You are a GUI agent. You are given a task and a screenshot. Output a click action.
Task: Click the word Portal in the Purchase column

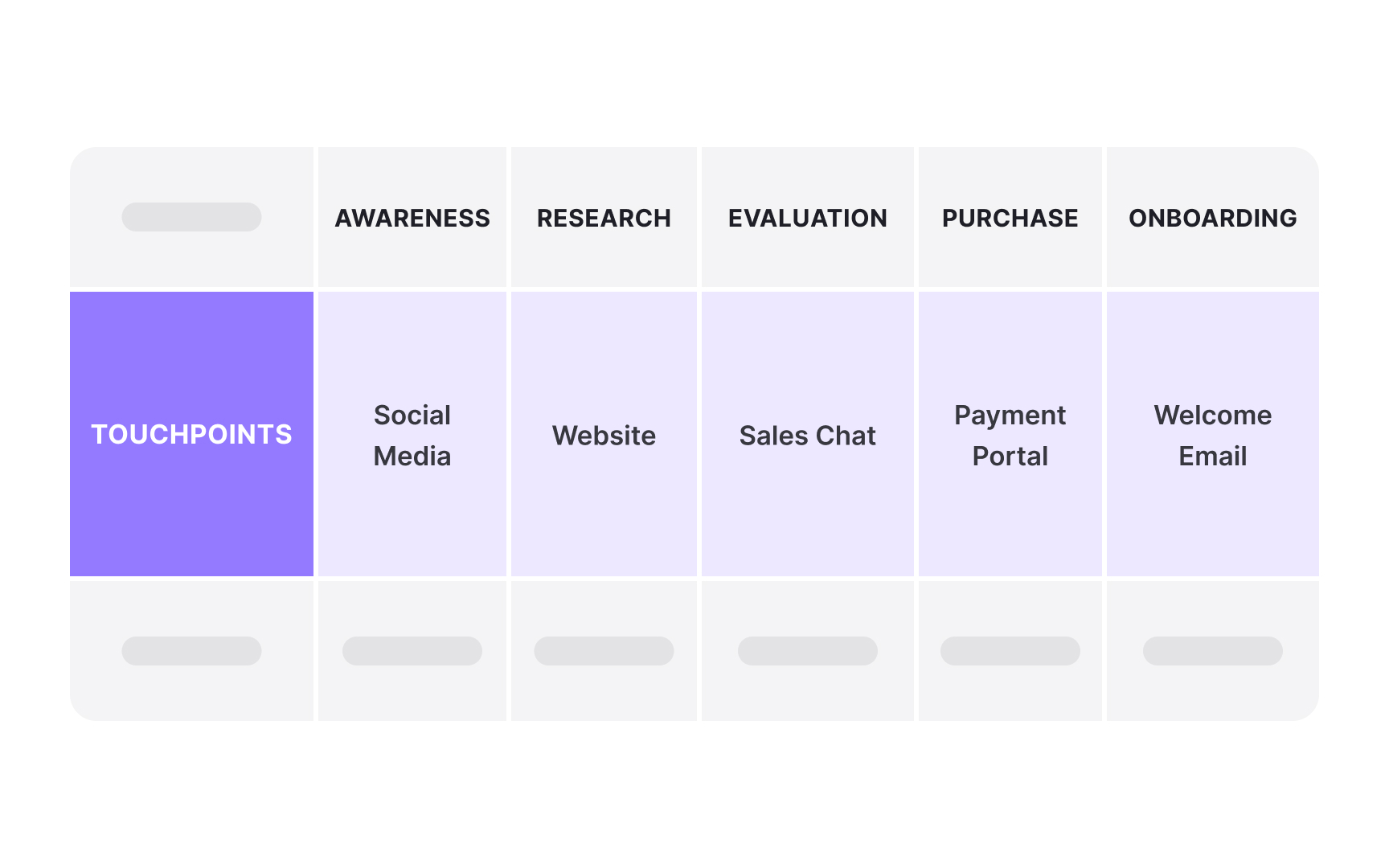(1010, 457)
